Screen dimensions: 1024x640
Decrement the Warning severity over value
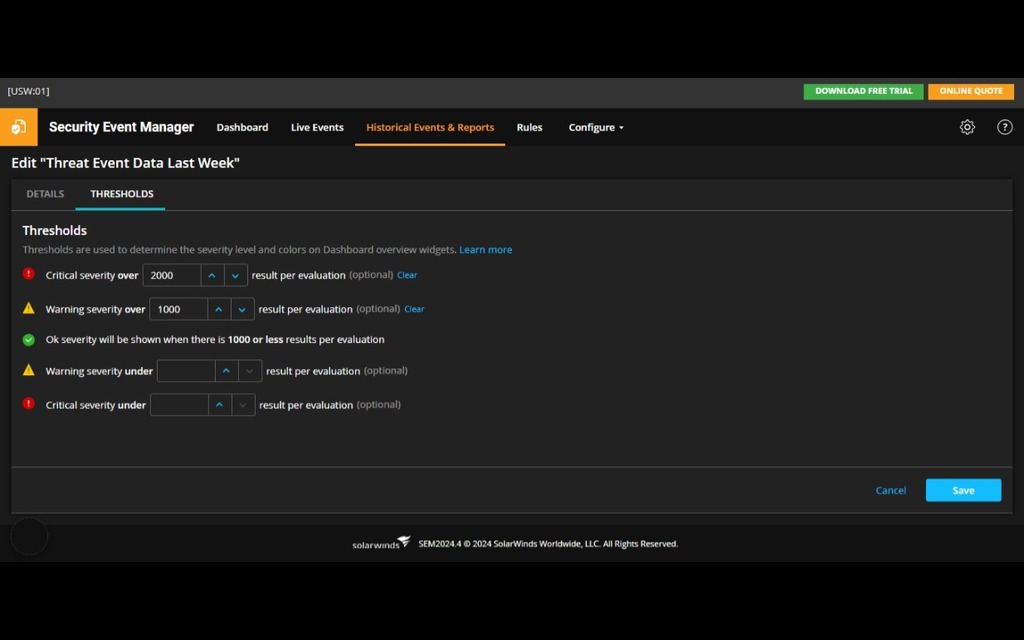(x=242, y=308)
